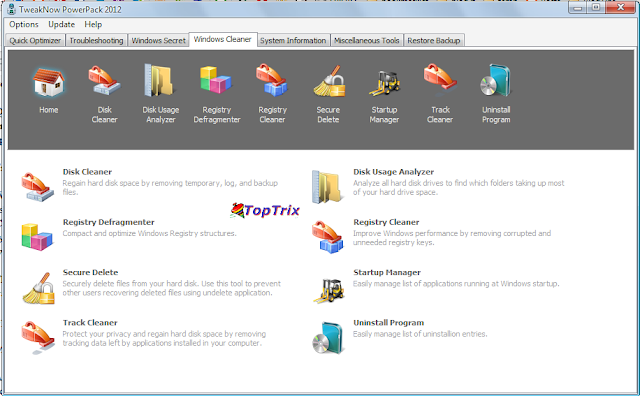The height and width of the screenshot is (396, 640).
Task: Open the Startup Manager heading link
Action: coord(387,272)
